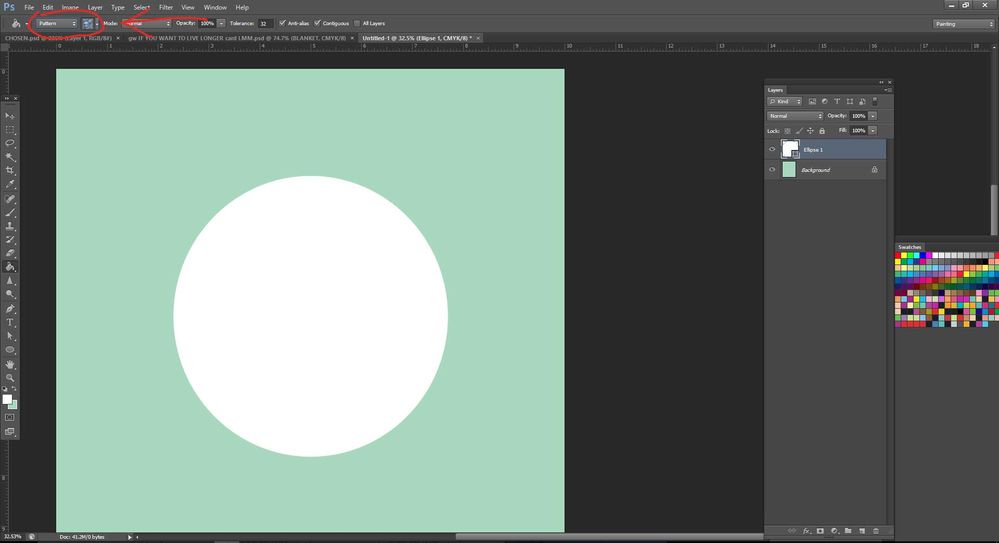Screen dimensions: 999x543
Task: Disable the Contiguous checkbox
Action: coord(317,23)
